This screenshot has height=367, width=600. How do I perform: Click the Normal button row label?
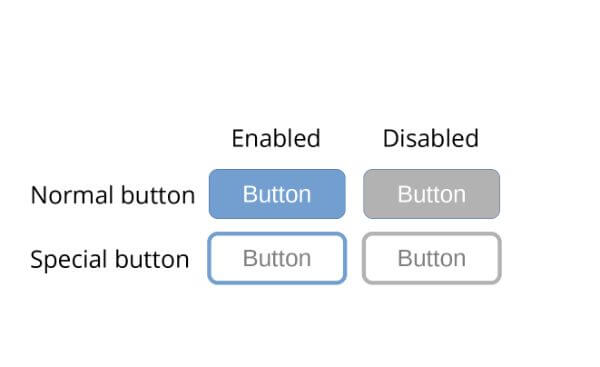click(113, 195)
